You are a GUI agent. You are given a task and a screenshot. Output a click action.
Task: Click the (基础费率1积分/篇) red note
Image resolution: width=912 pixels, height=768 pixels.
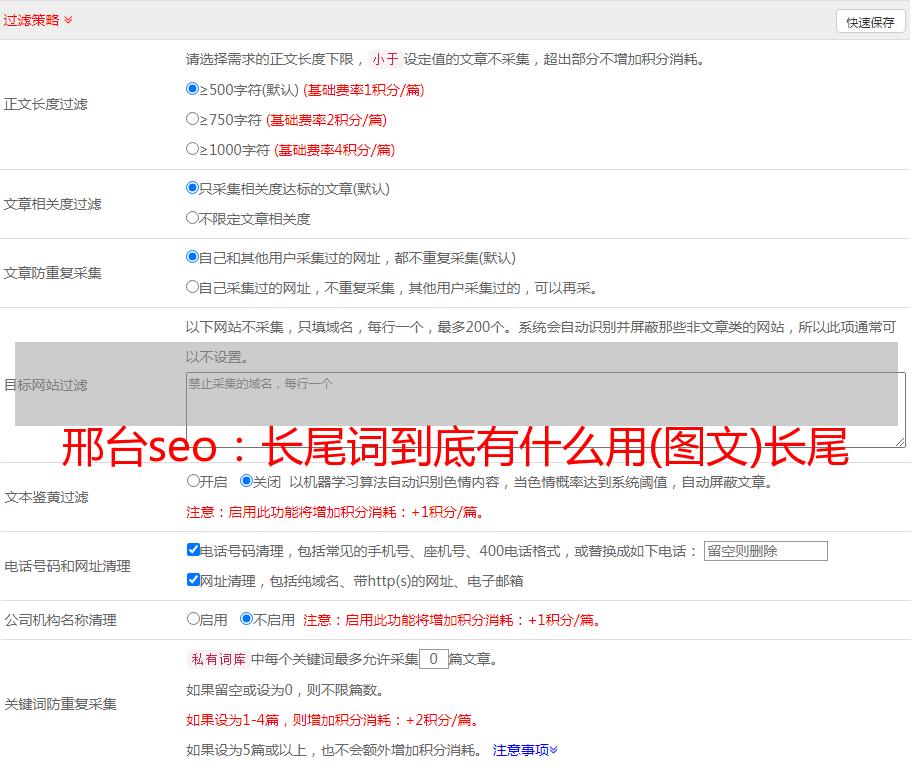tap(364, 90)
